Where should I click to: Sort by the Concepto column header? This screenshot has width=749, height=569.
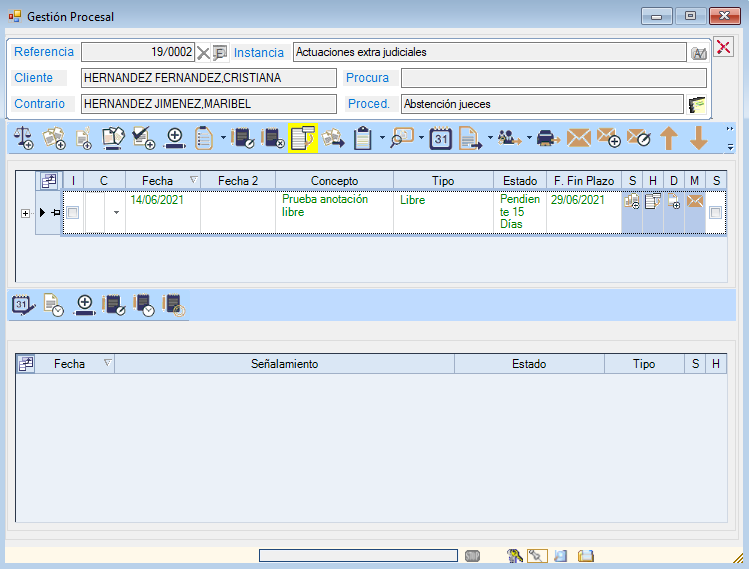[x=334, y=181]
